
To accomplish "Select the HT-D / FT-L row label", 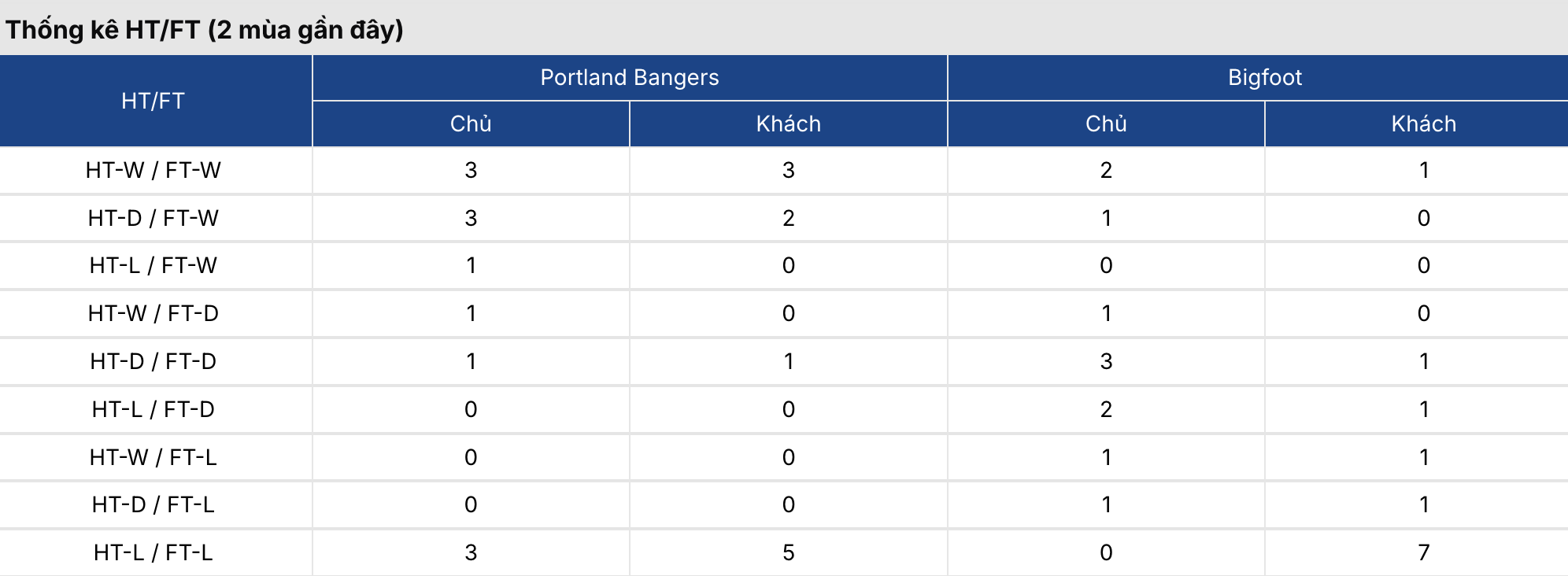I will (153, 504).
